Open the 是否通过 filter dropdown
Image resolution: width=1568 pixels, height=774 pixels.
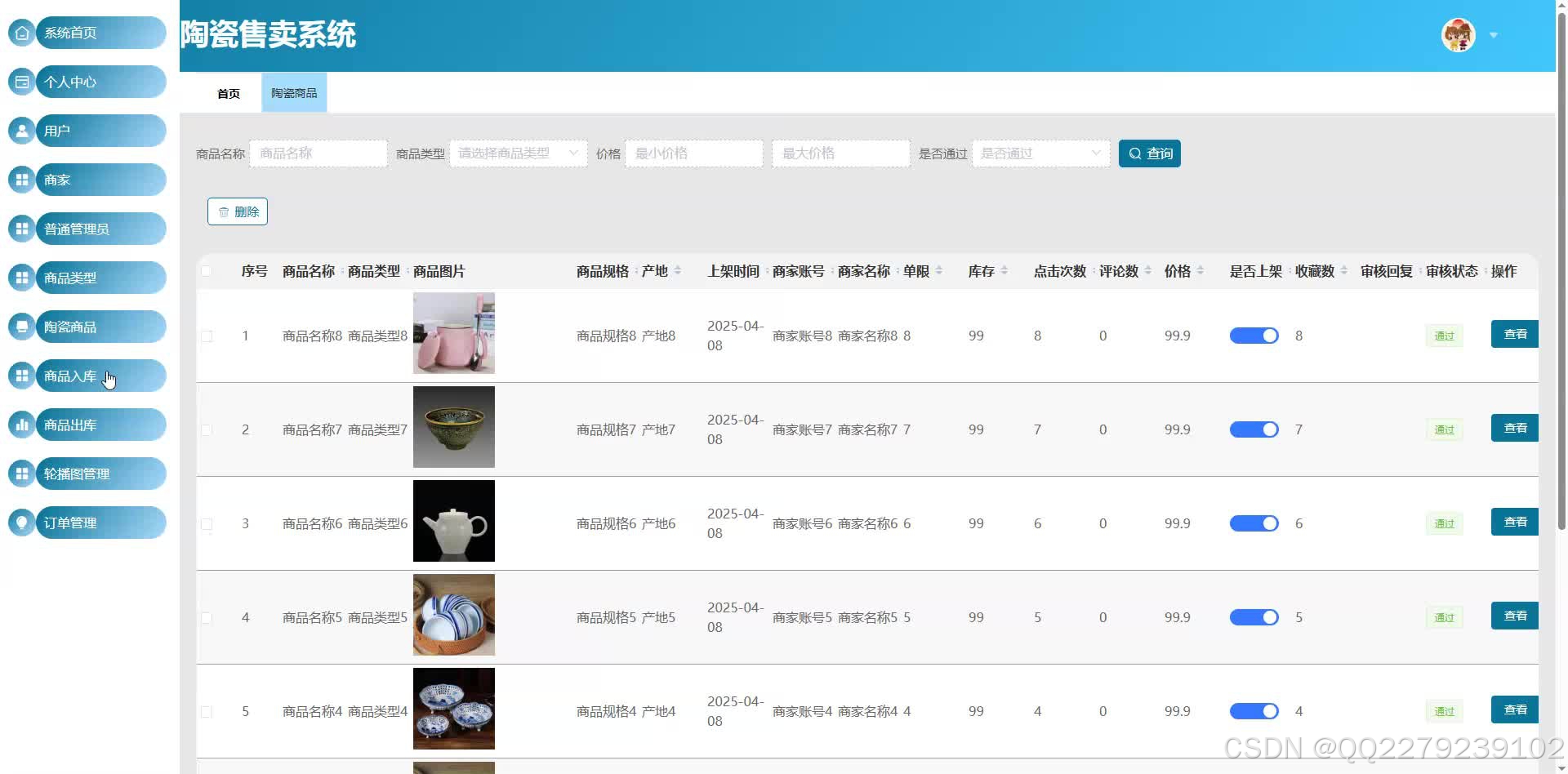1041,153
